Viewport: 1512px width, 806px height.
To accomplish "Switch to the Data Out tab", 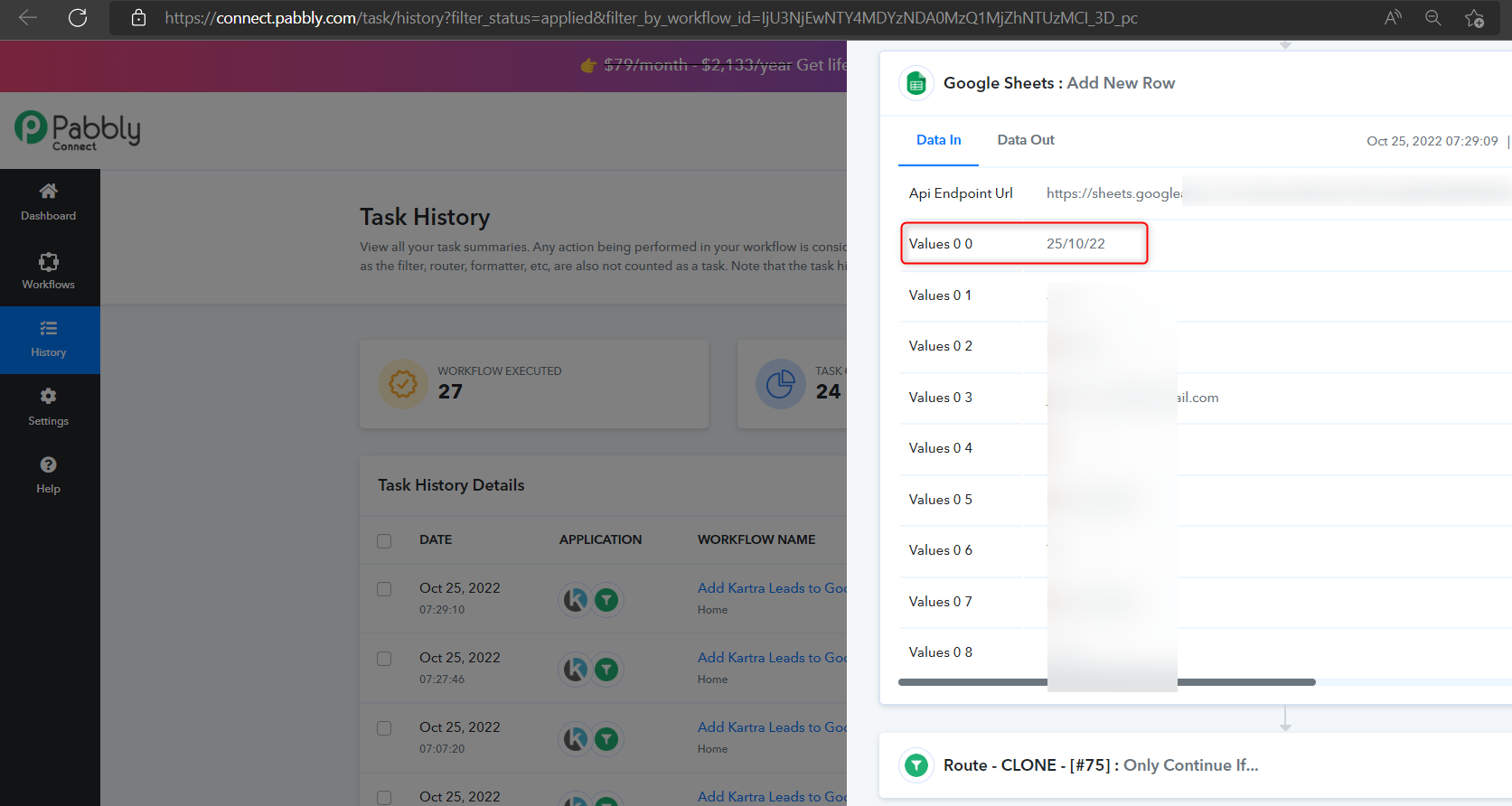I will pyautogui.click(x=1026, y=140).
